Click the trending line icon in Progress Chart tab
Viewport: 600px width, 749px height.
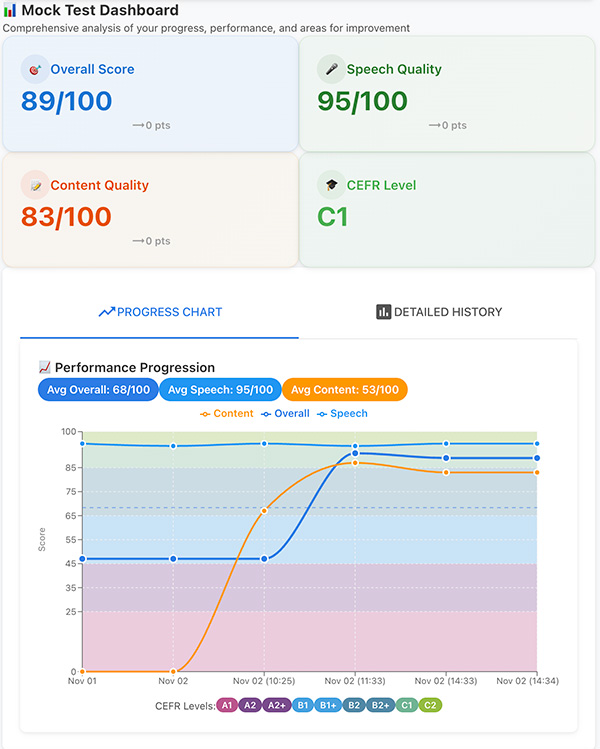pos(106,312)
